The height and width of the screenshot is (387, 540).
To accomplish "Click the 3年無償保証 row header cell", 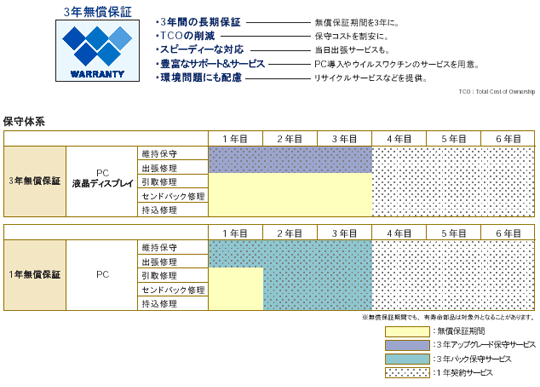I will coord(34,181).
